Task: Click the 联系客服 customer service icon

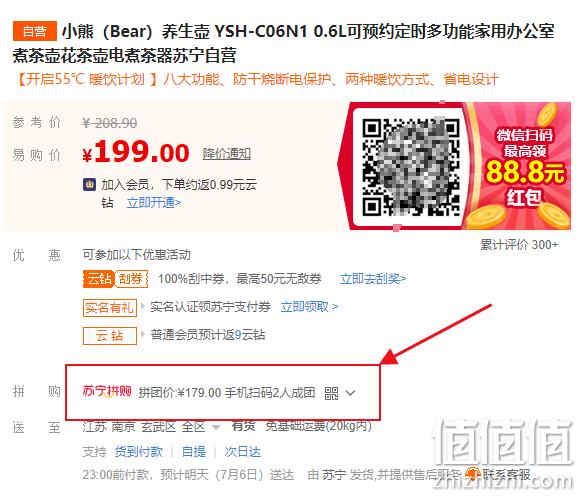Action: click(x=472, y=474)
